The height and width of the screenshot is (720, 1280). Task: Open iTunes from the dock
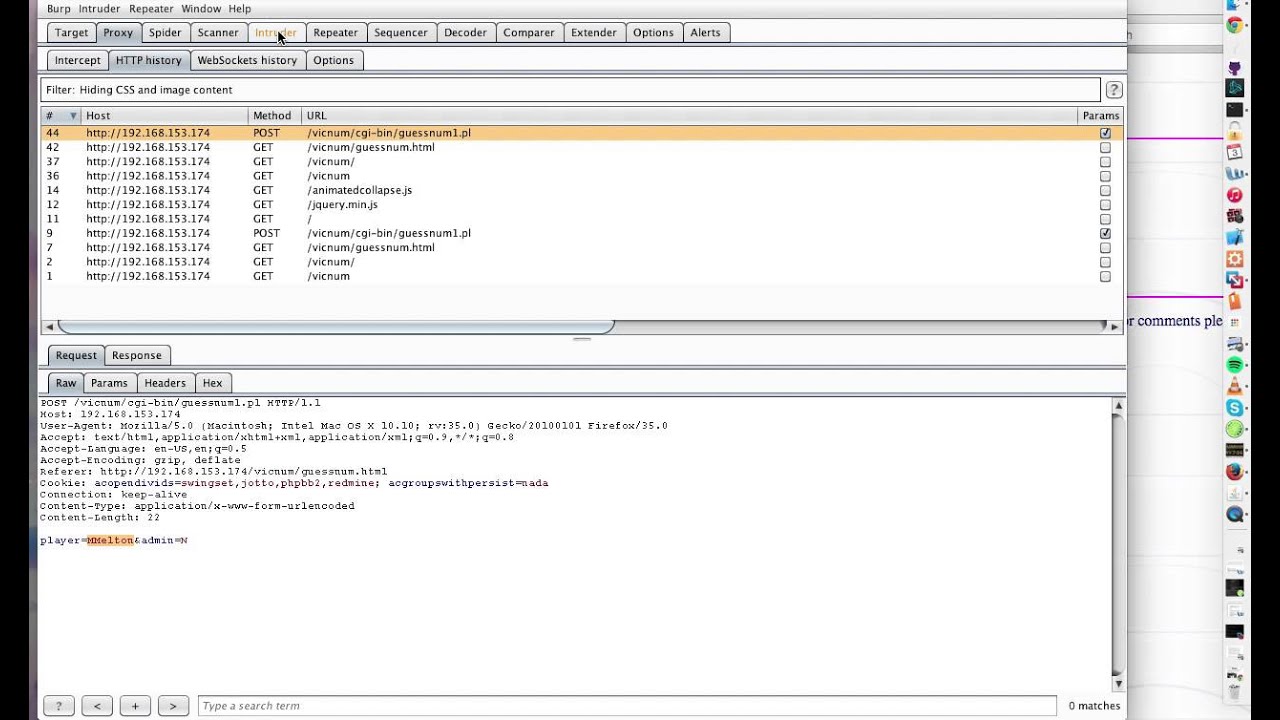pyautogui.click(x=1235, y=195)
